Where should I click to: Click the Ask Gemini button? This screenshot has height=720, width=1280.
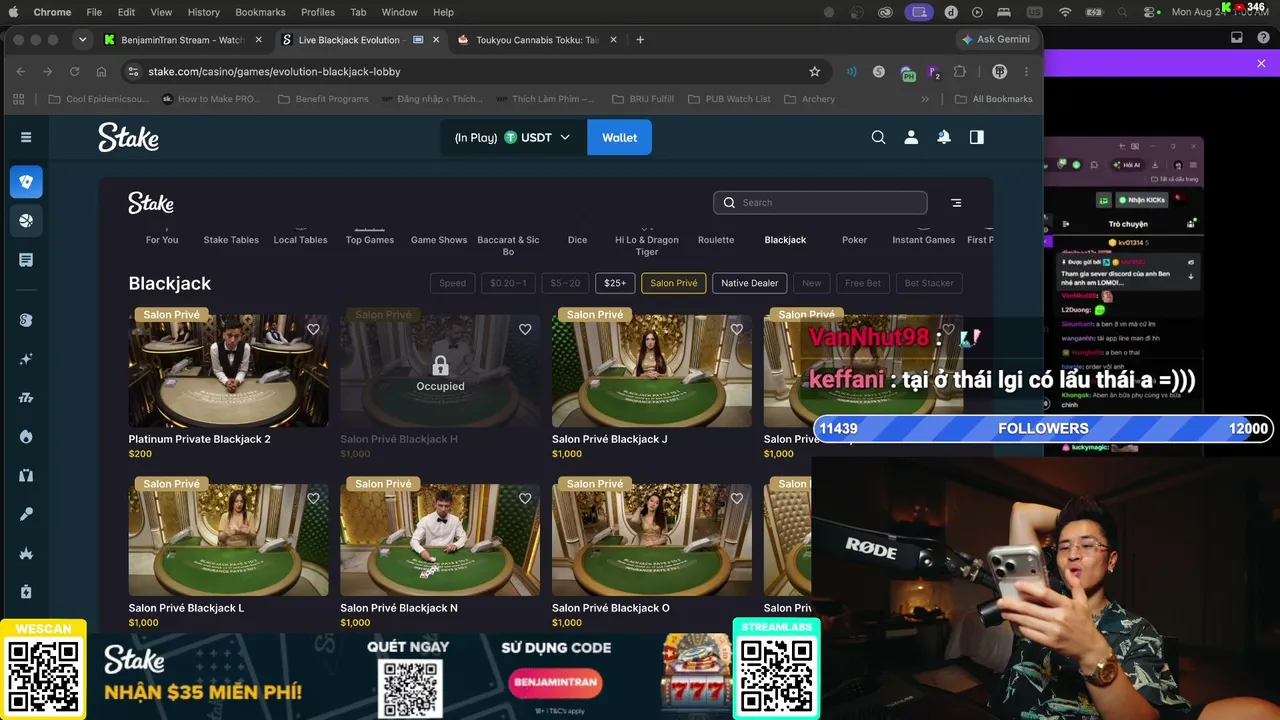(996, 40)
